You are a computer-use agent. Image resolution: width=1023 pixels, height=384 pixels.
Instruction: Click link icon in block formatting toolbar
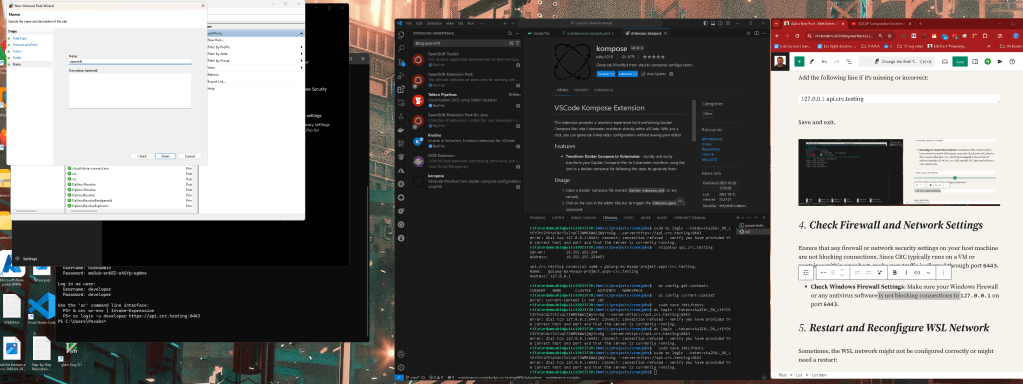[917, 273]
